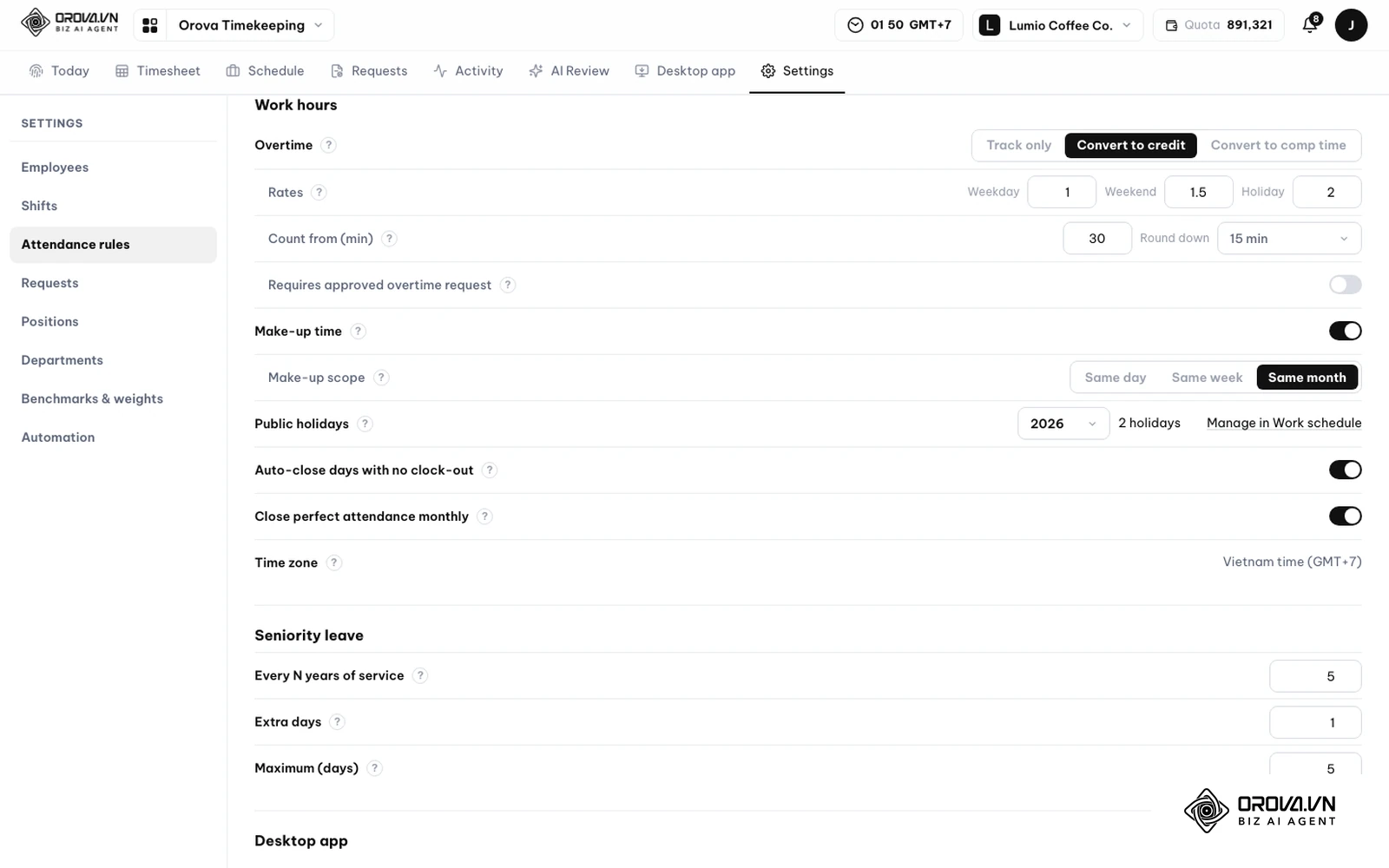Click help icon next to Make-up time
This screenshot has width=1389, height=868.
pyautogui.click(x=358, y=332)
